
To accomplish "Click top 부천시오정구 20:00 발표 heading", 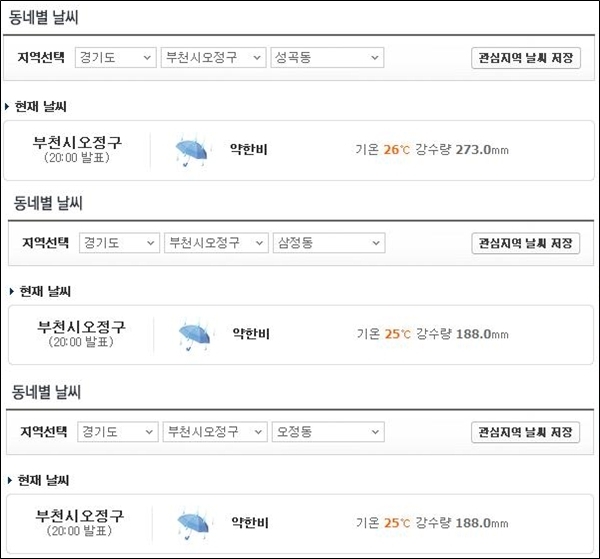I will point(77,149).
